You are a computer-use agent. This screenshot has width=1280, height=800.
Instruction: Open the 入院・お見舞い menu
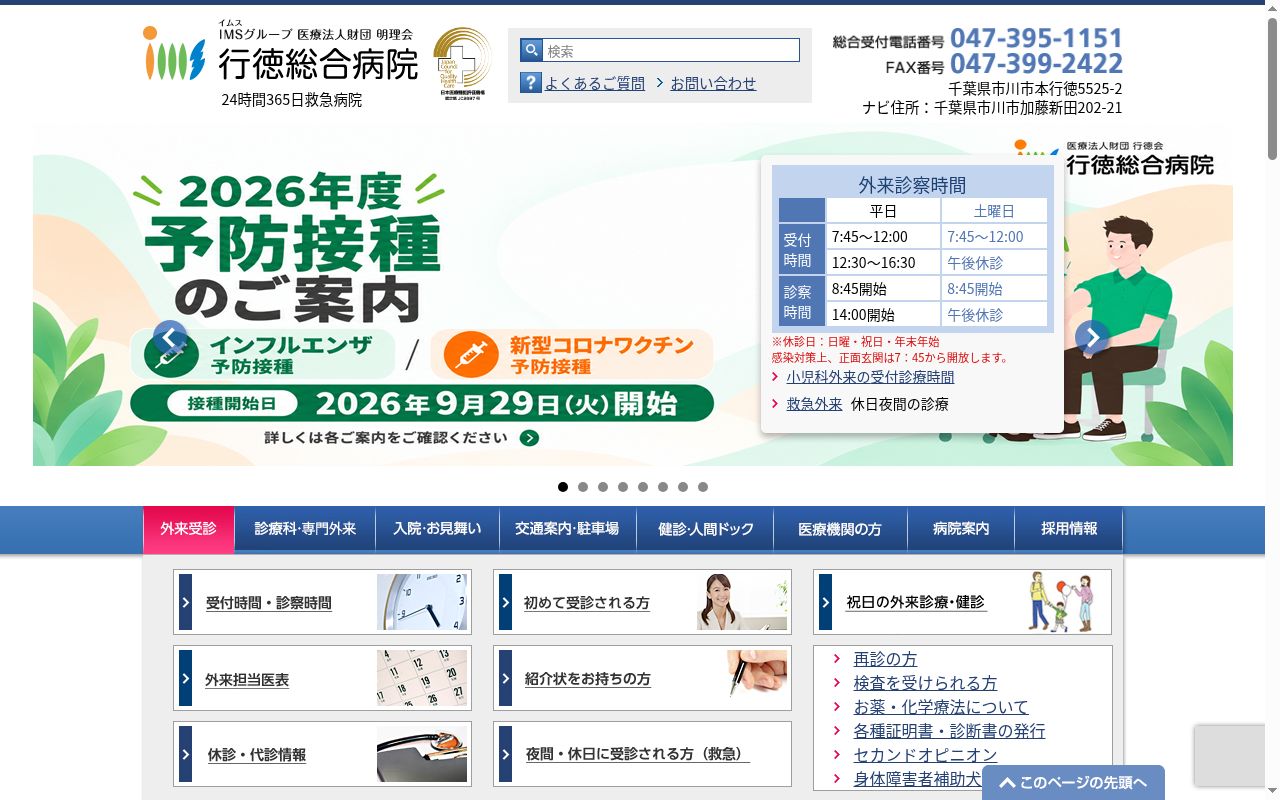coord(437,529)
